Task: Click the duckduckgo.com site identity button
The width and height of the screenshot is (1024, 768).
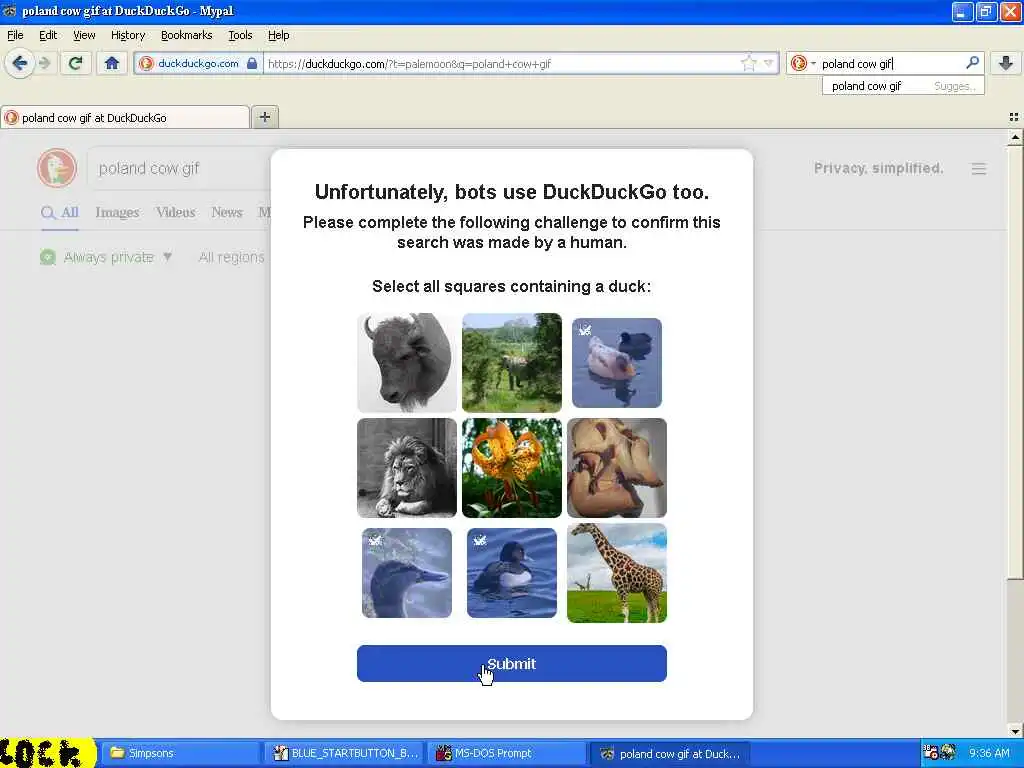Action: click(198, 63)
